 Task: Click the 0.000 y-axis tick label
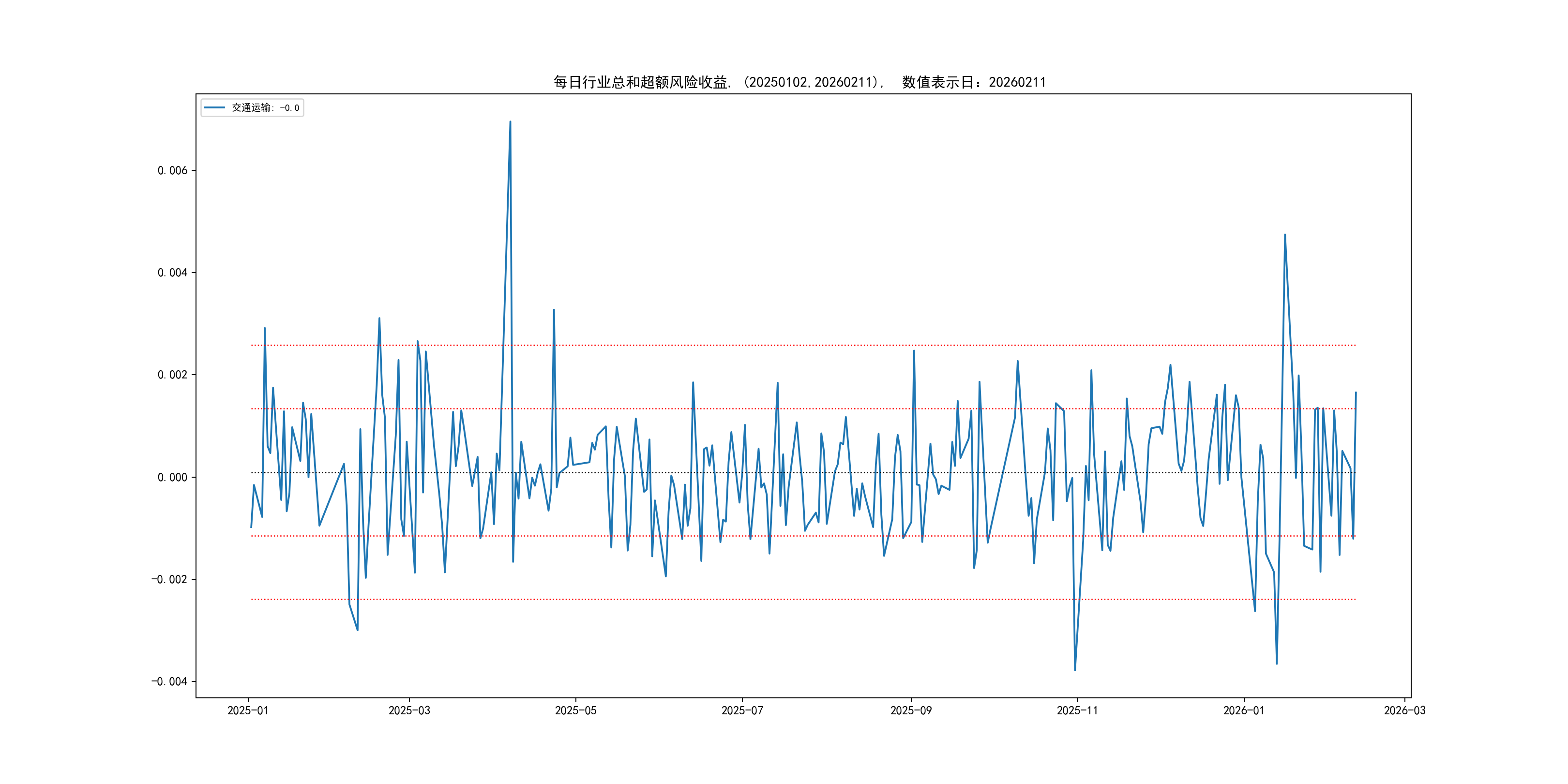pyautogui.click(x=172, y=477)
